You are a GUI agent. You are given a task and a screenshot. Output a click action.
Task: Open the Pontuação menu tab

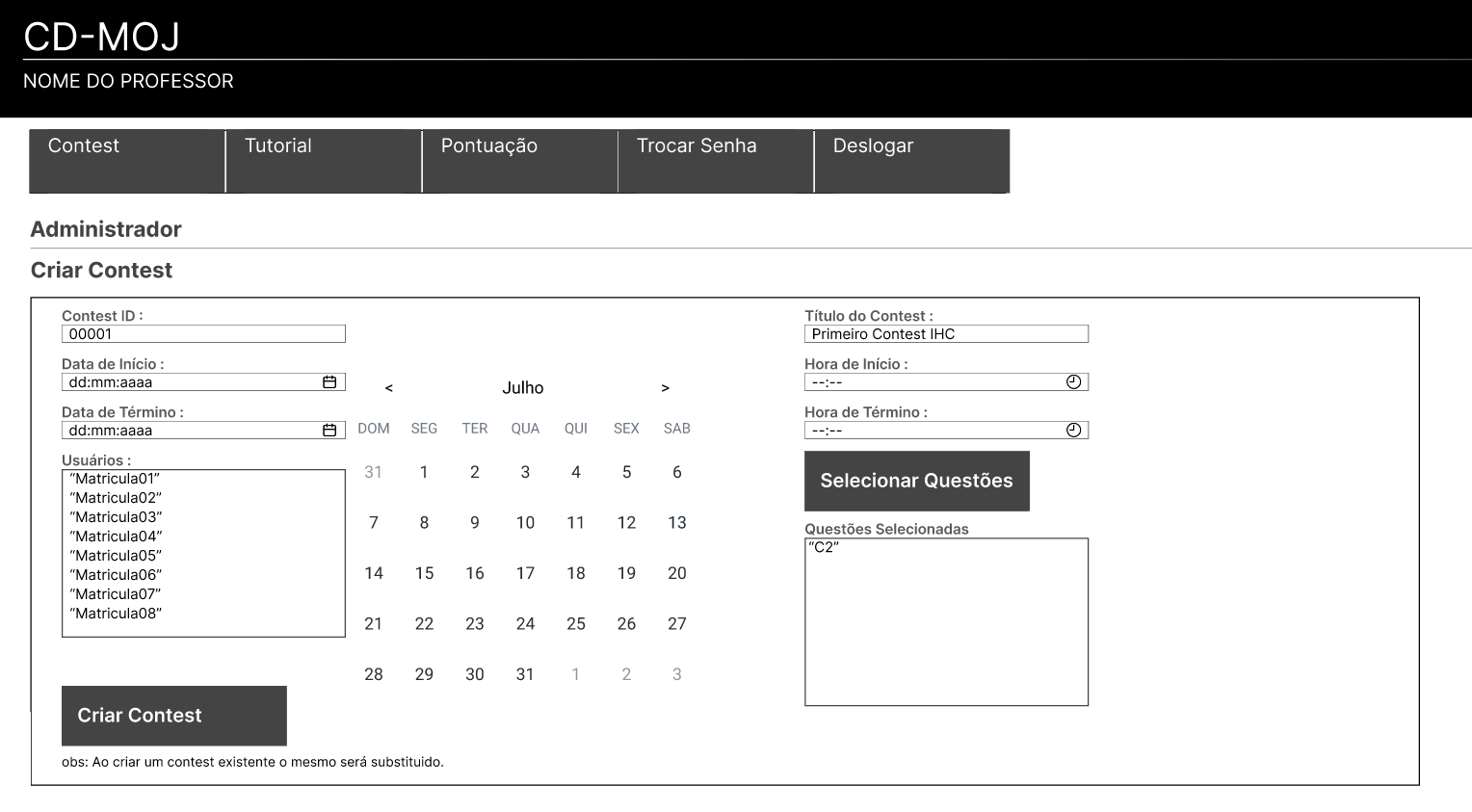[520, 161]
